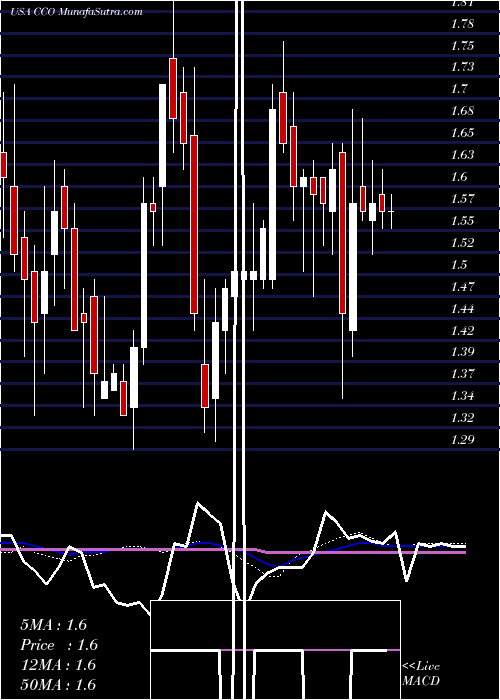
Task: Select the 1.7 price axis label
Action: tap(458, 89)
